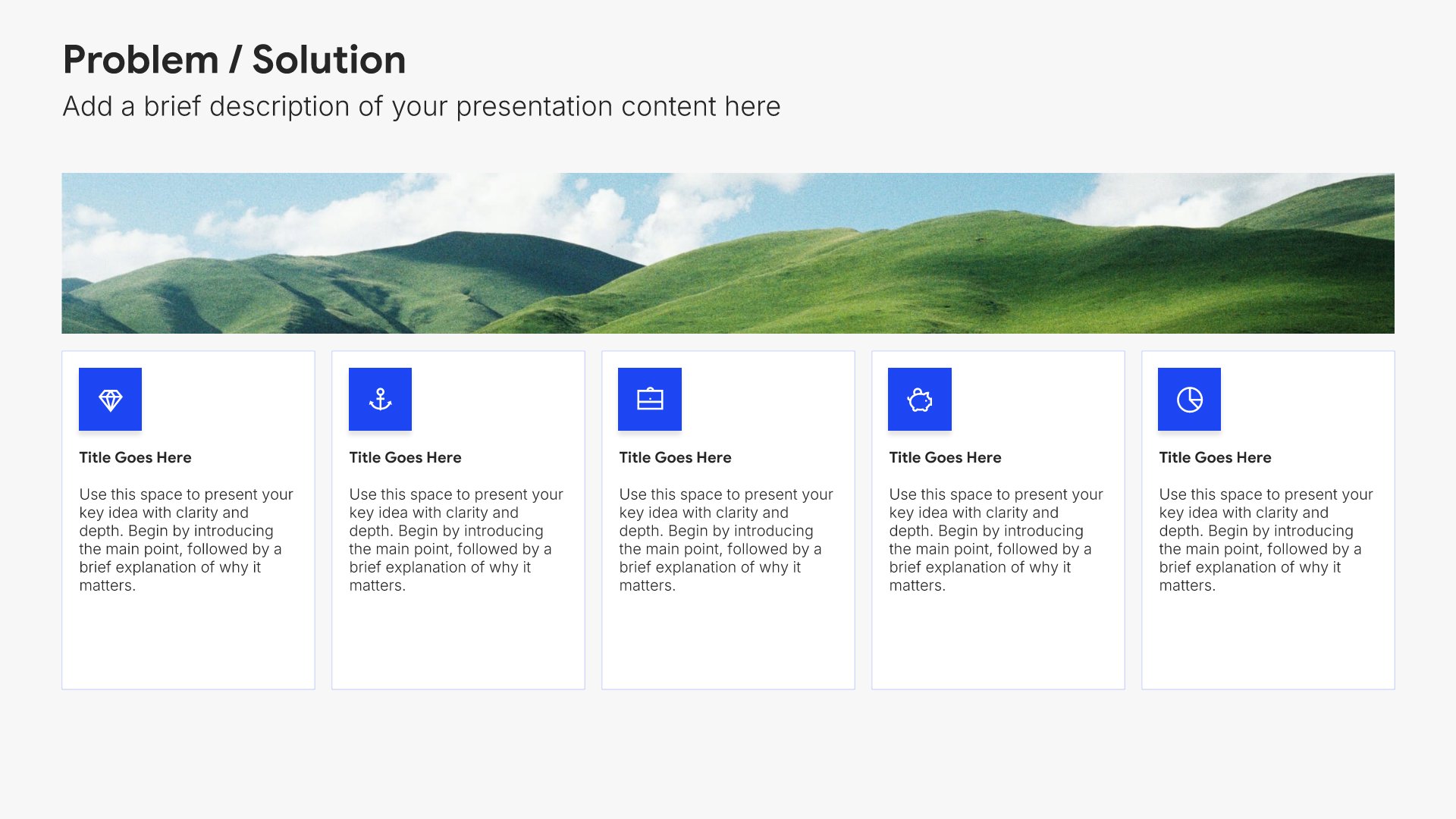Click 'Title Goes Here' under the pie chart icon

coord(1215,457)
